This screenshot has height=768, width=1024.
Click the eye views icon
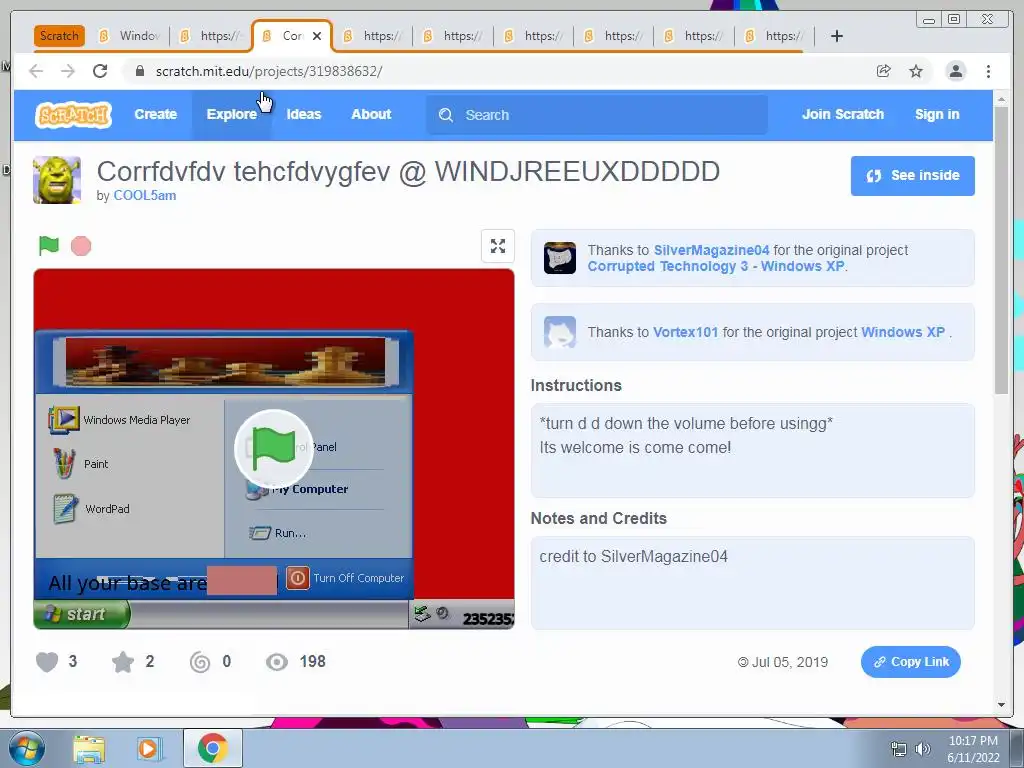click(277, 662)
